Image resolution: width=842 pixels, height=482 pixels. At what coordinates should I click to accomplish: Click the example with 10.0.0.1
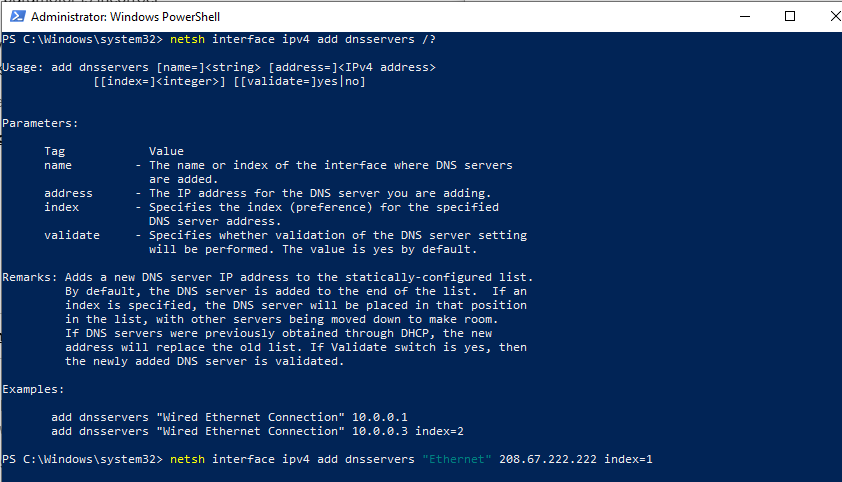[x=229, y=417]
